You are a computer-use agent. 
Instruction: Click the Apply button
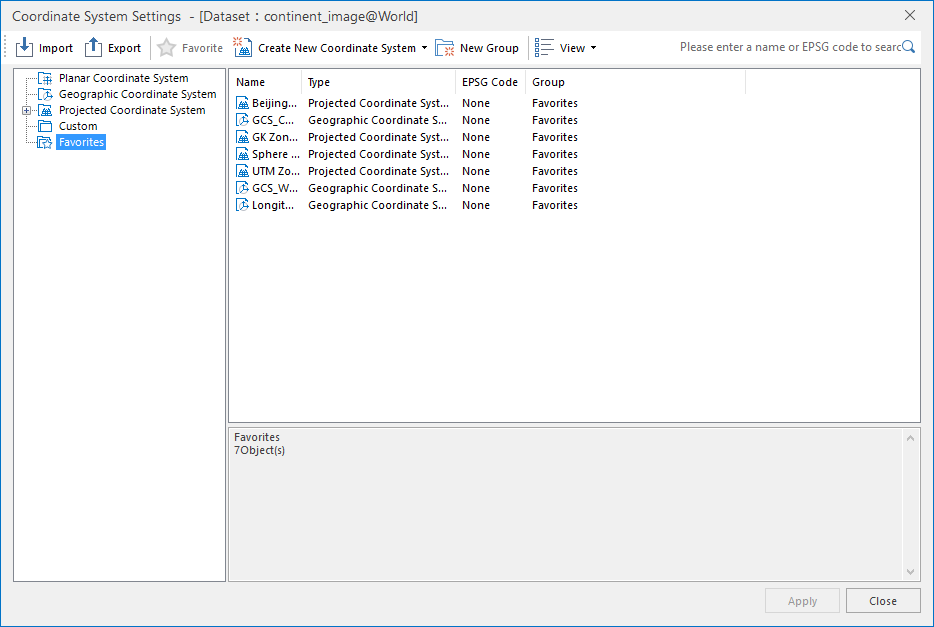click(x=802, y=601)
